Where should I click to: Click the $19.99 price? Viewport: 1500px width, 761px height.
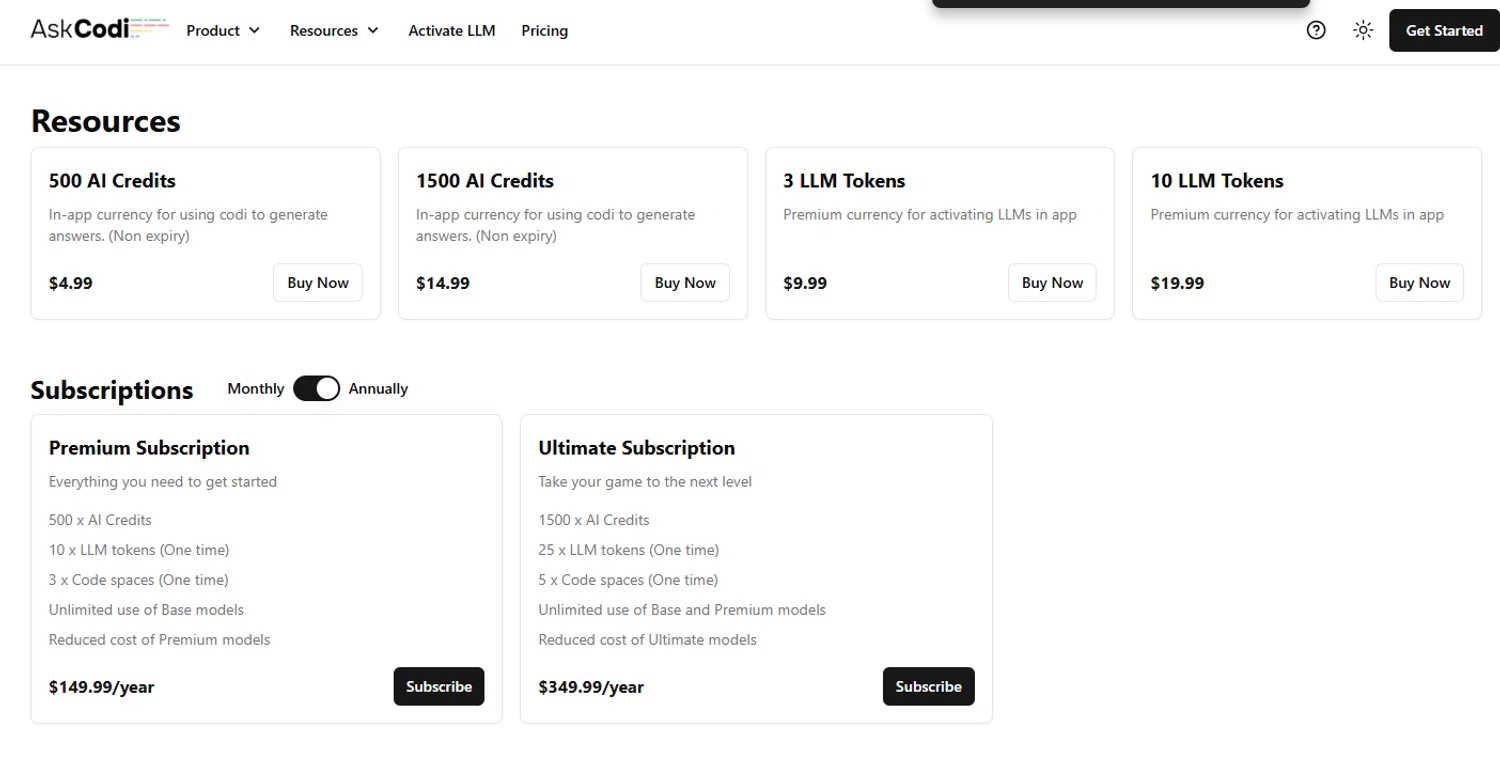point(1177,283)
